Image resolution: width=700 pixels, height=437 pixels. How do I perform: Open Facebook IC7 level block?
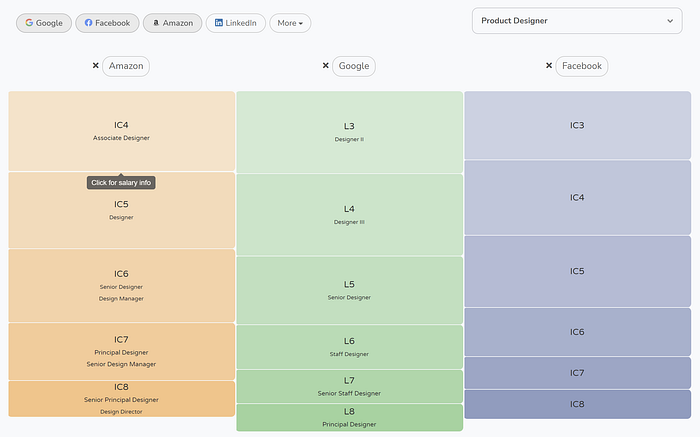[578, 373]
